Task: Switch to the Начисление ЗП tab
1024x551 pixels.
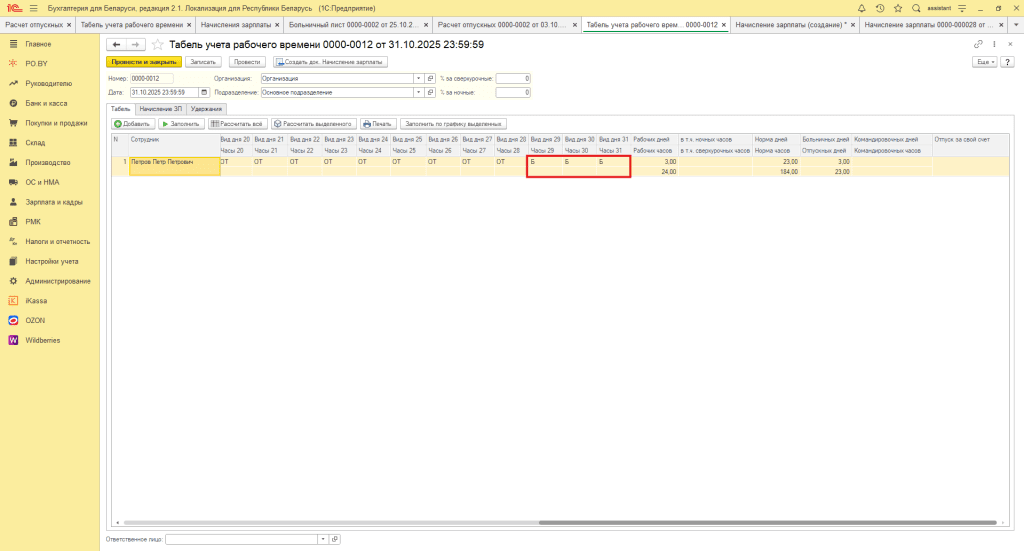Action: 160,108
